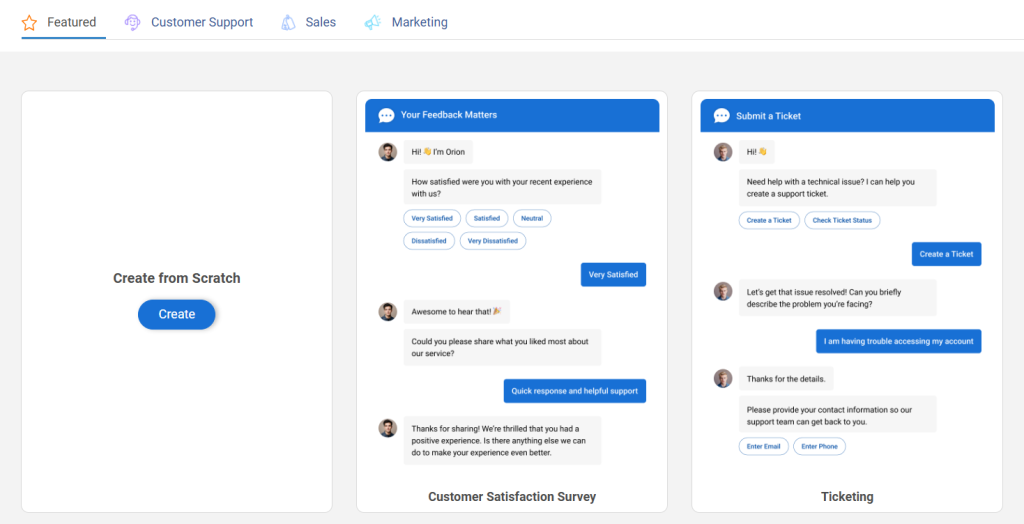Click the star icon beside Featured
This screenshot has height=524, width=1024.
click(x=29, y=22)
